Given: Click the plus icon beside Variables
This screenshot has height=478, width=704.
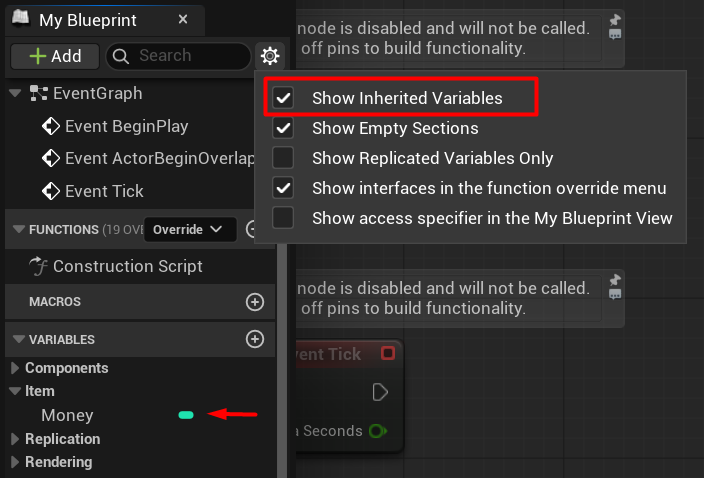Looking at the screenshot, I should click(x=255, y=339).
